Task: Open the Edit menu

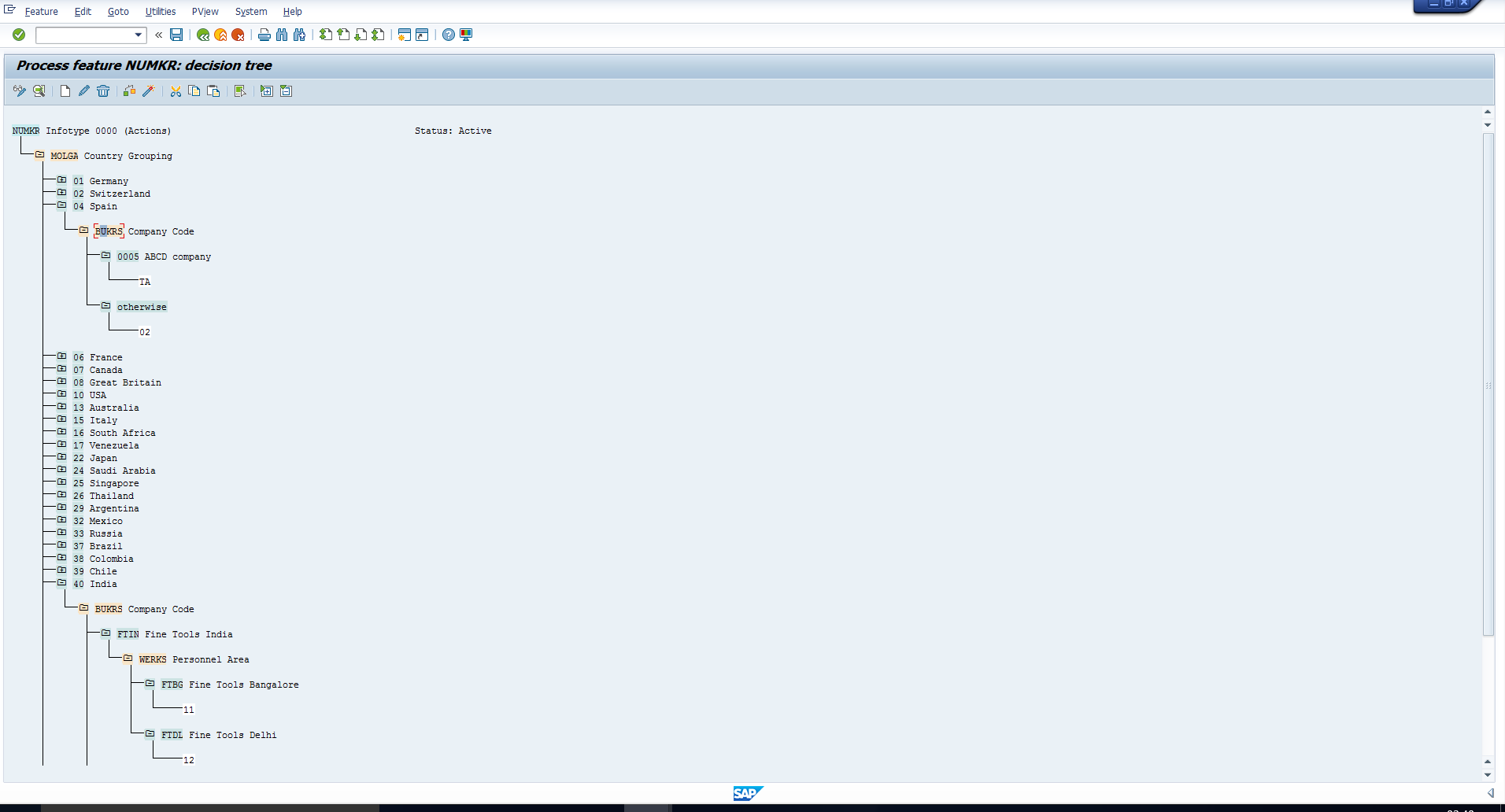Action: 83,12
